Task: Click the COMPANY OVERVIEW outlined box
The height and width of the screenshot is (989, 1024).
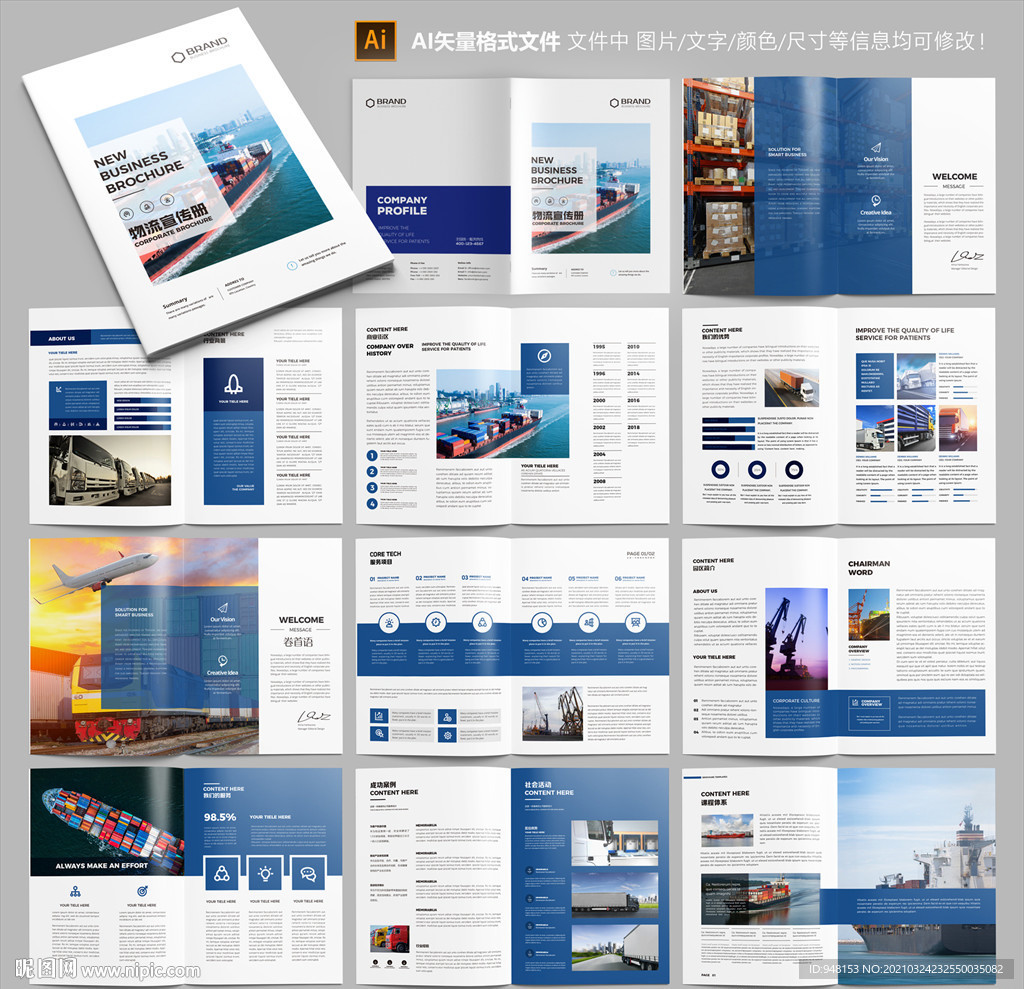Action: point(869,712)
